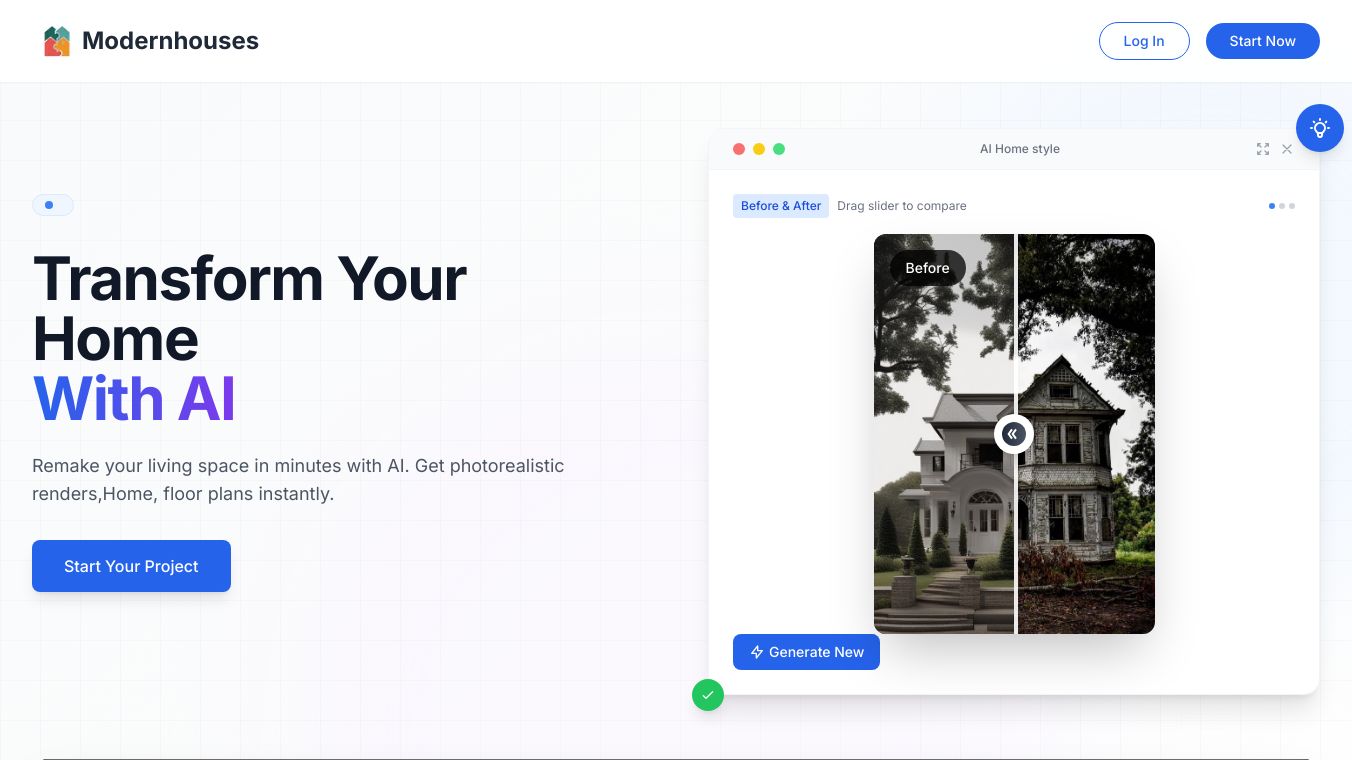Click the before/after comparison slider handle
The image size is (1352, 760).
point(1014,434)
